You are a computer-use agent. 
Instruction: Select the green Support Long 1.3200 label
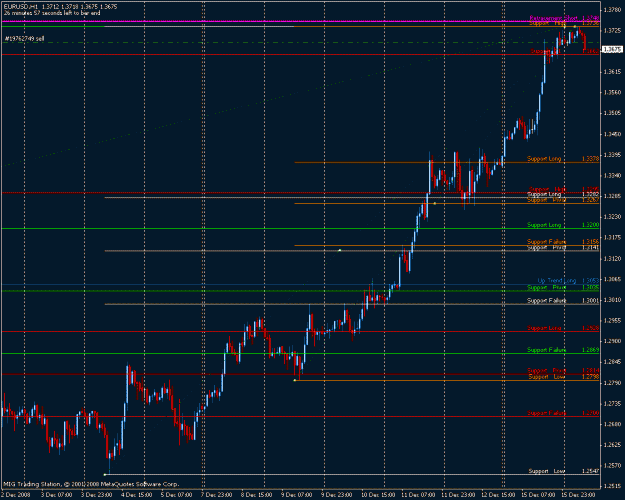click(563, 225)
